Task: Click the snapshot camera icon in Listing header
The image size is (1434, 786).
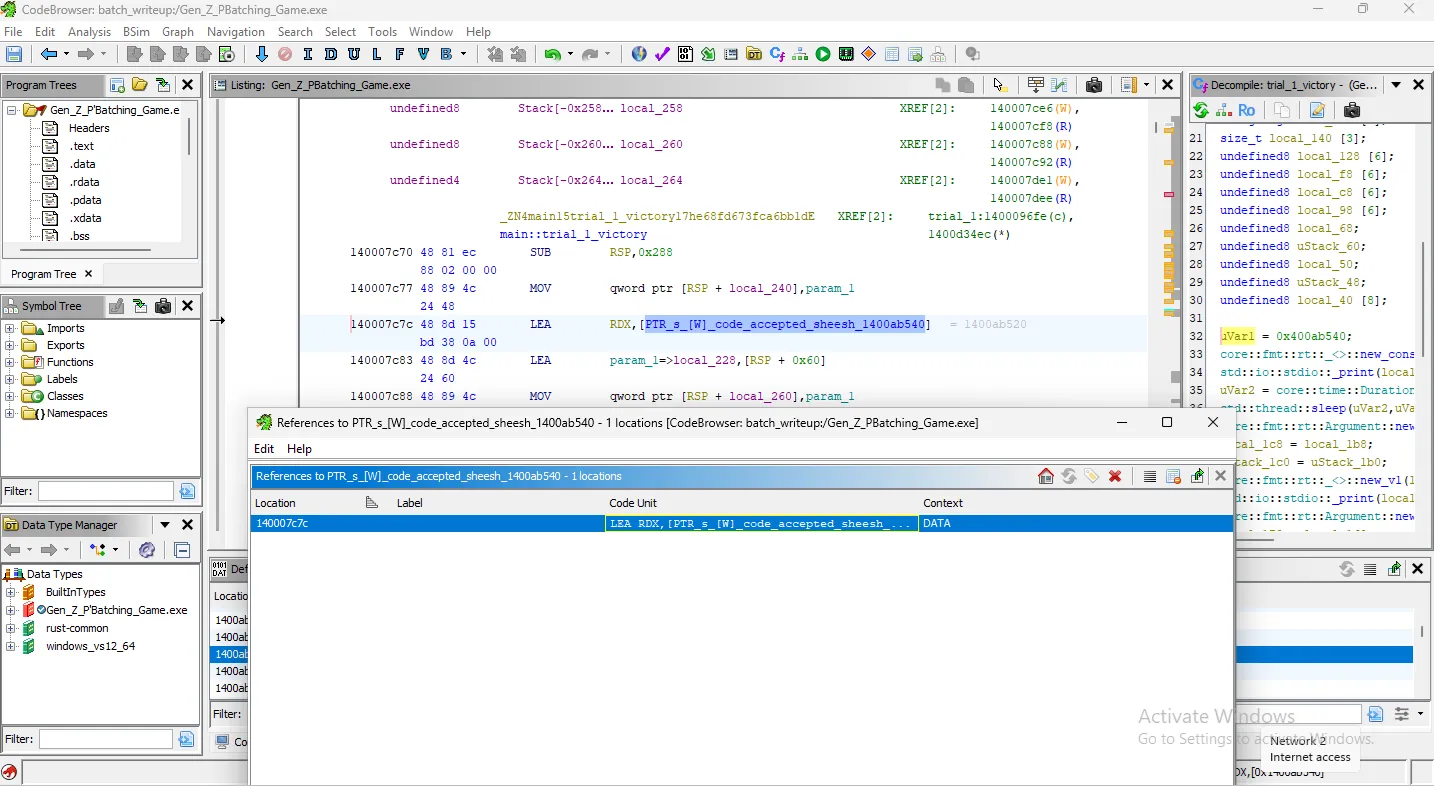Action: [x=1093, y=85]
